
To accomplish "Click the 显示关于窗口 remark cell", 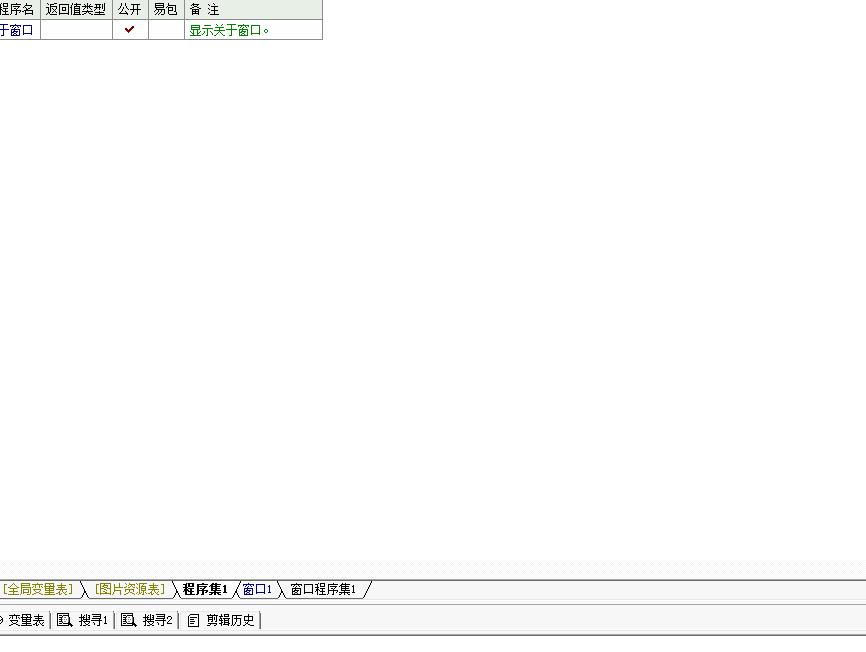I will point(230,30).
